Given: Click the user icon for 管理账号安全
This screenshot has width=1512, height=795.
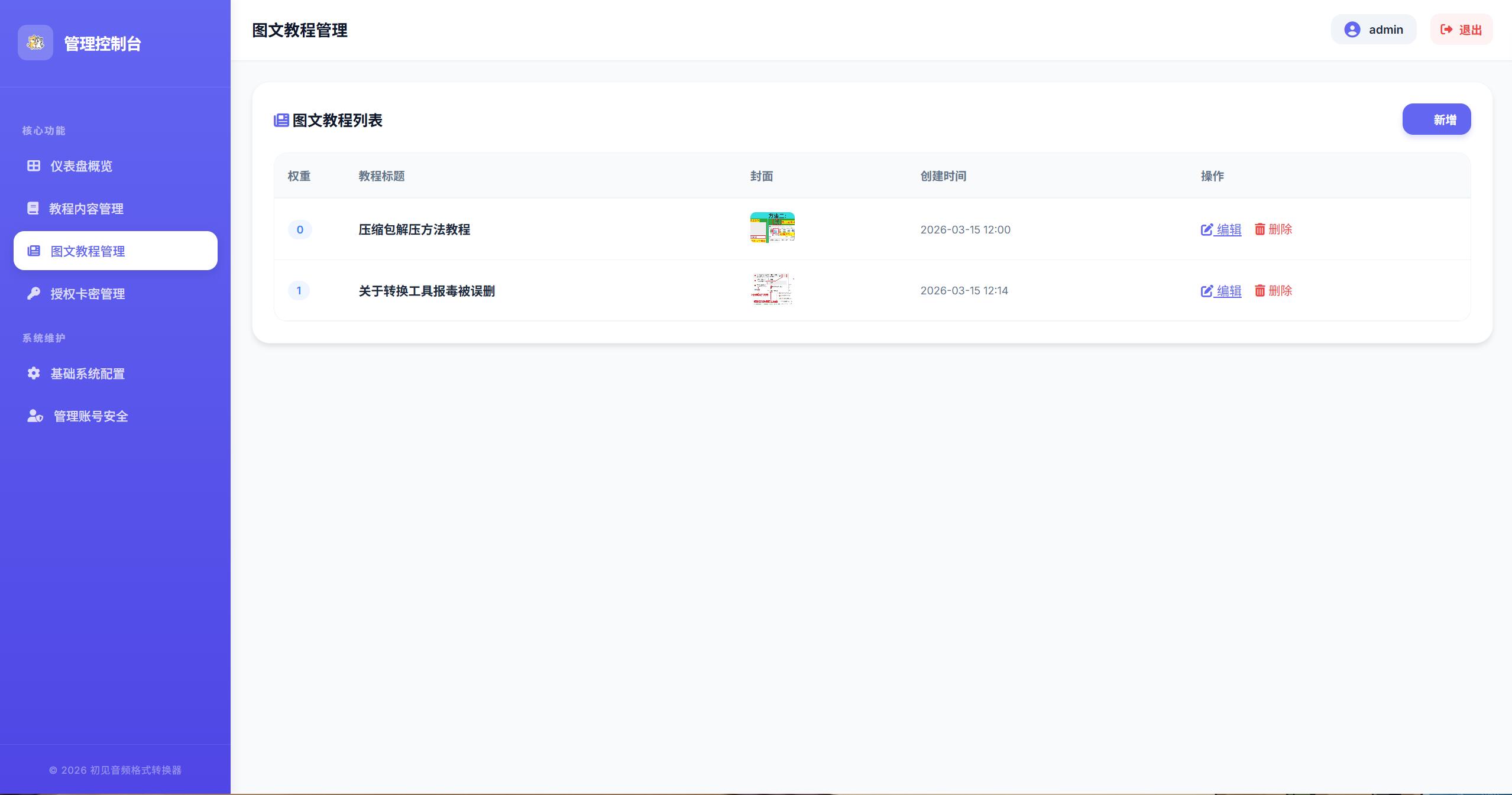Looking at the screenshot, I should click(34, 416).
